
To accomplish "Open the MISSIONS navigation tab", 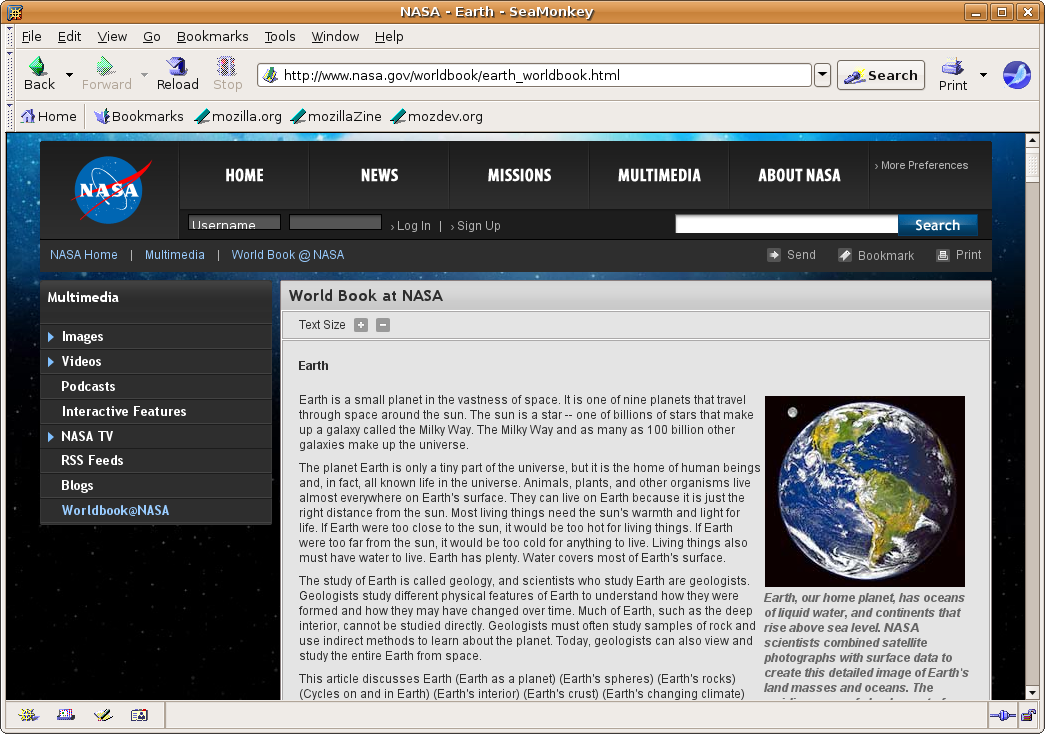I will 519,175.
